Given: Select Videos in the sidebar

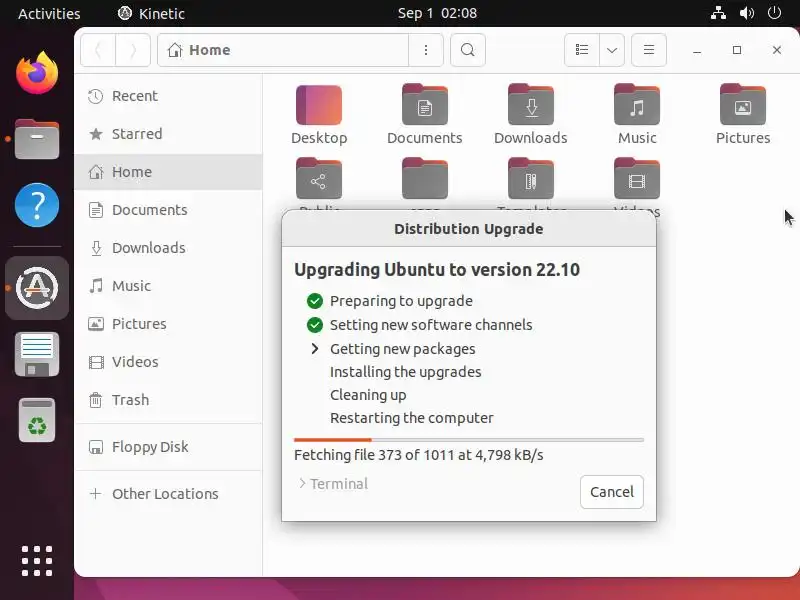Looking at the screenshot, I should [x=168, y=362].
